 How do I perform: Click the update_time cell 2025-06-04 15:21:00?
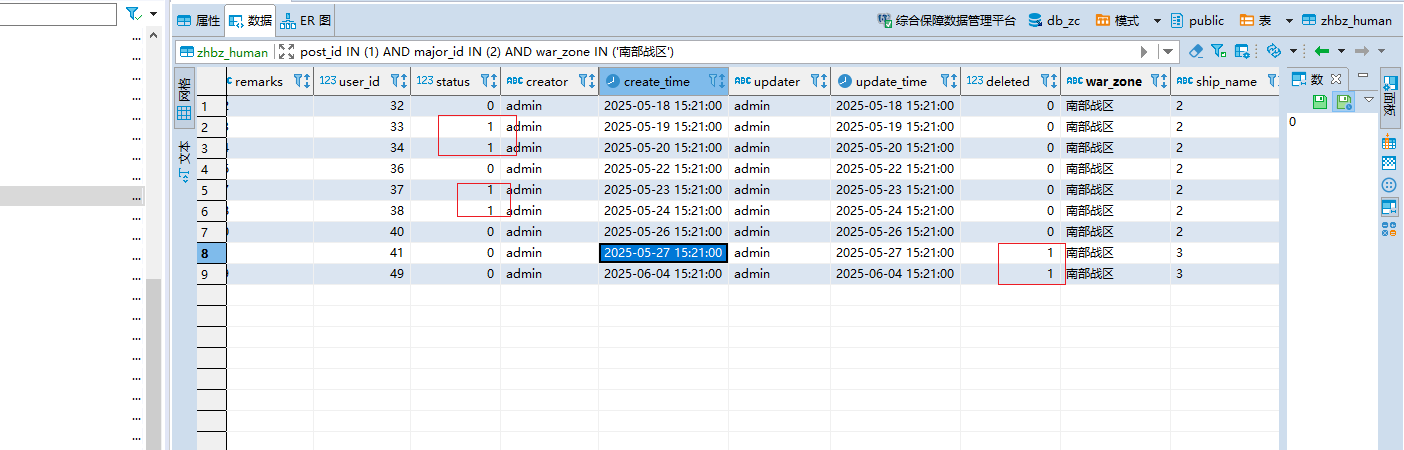coord(895,274)
